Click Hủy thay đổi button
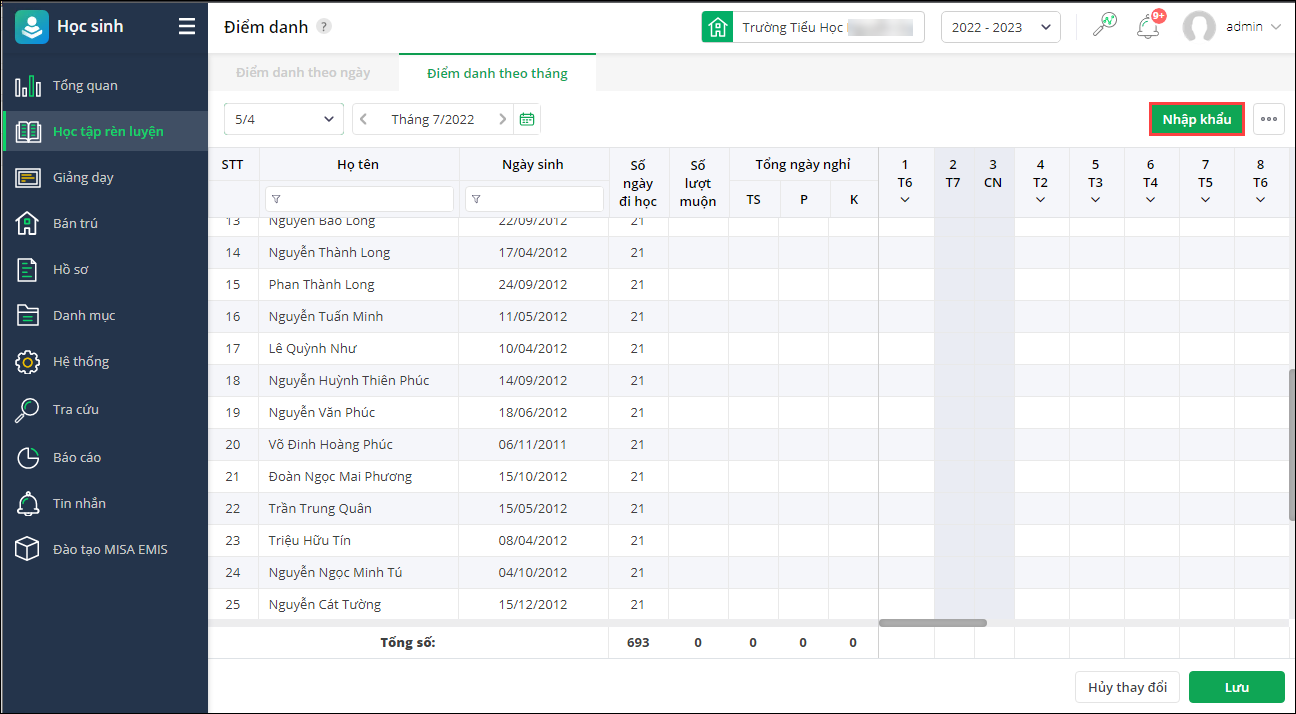The height and width of the screenshot is (714, 1296). coord(1127,687)
